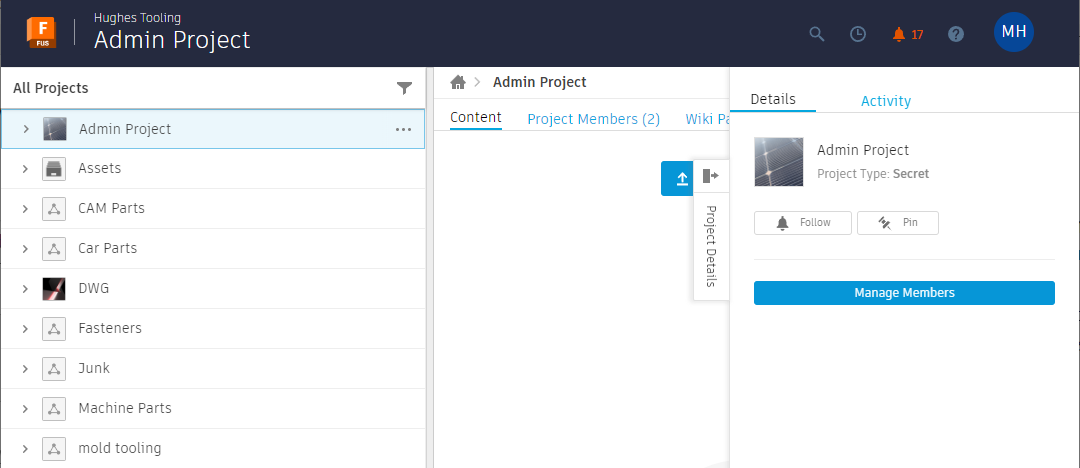Open Admin Project more options ellipsis

click(x=404, y=129)
